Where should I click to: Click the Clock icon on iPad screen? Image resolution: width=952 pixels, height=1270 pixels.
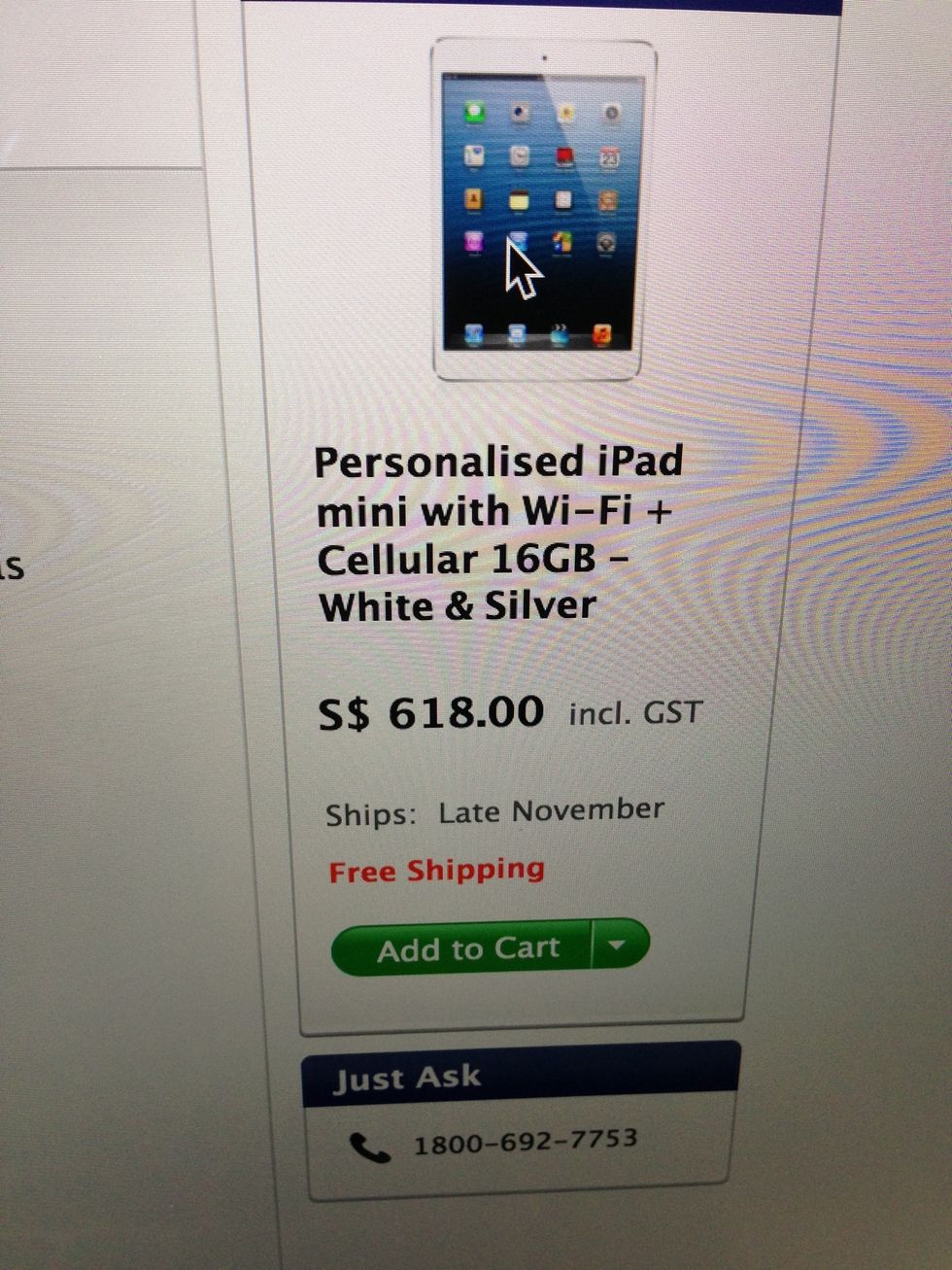click(519, 155)
